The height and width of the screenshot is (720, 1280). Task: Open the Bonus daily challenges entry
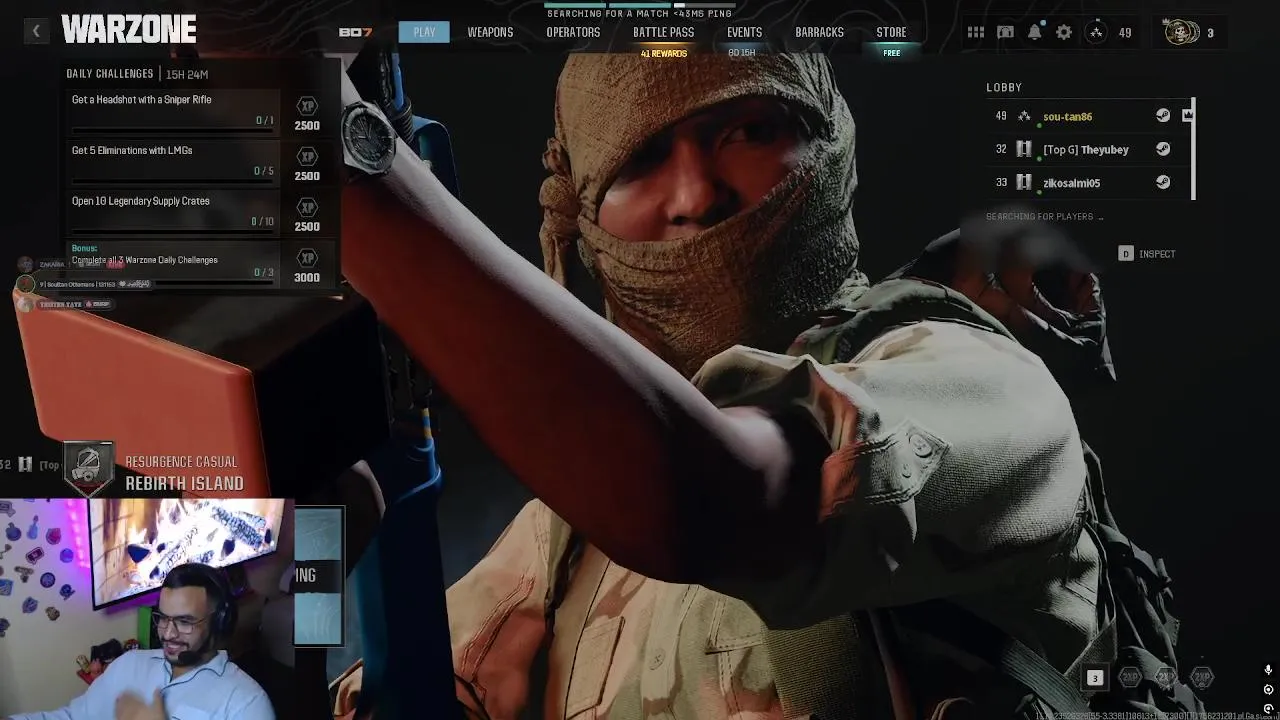172,264
